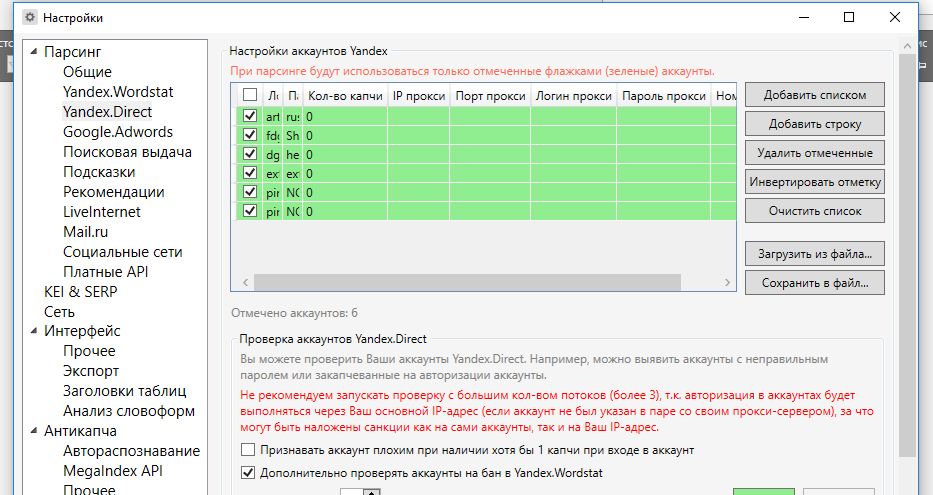Click the settings gear icon in title bar
The image size is (933, 495).
tap(30, 17)
